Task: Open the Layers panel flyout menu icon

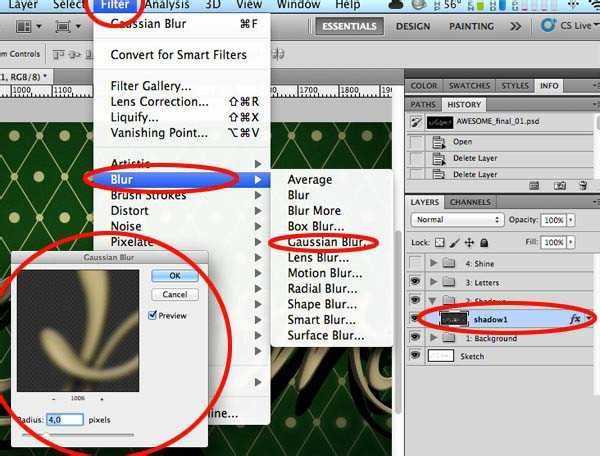Action: (x=595, y=202)
